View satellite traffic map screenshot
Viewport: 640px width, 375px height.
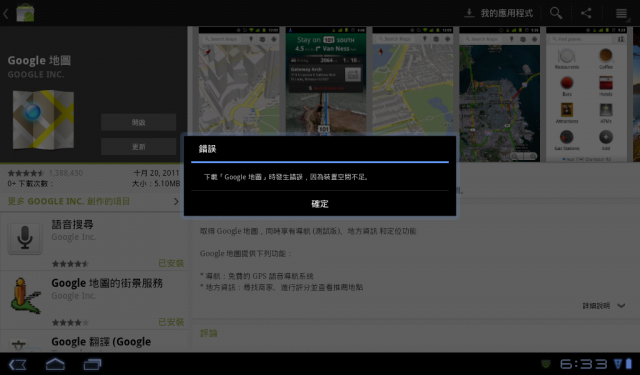[500, 94]
